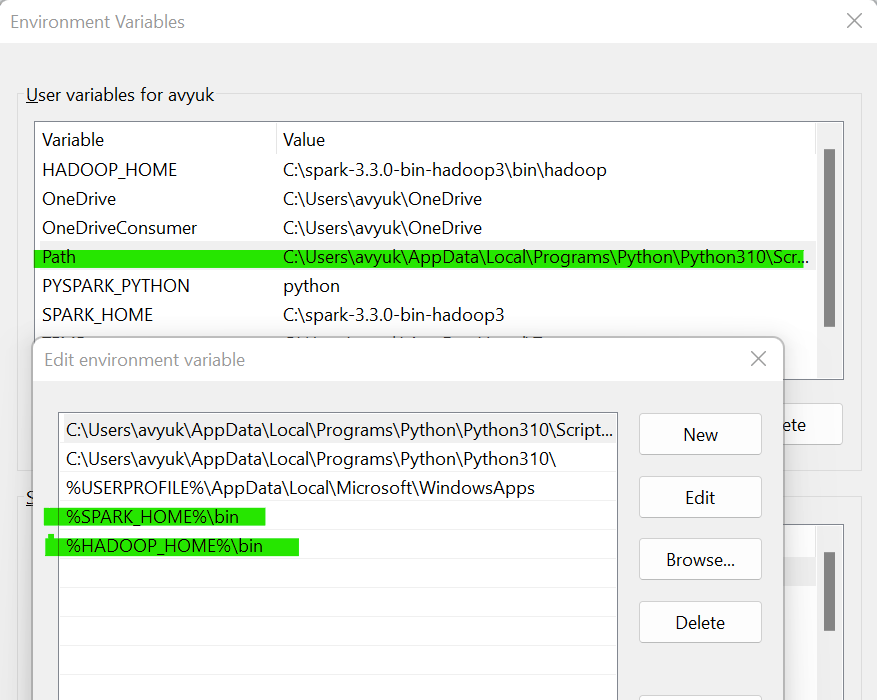Select the Path variable row
Screen dimensions: 877x700
pyautogui.click(x=425, y=257)
